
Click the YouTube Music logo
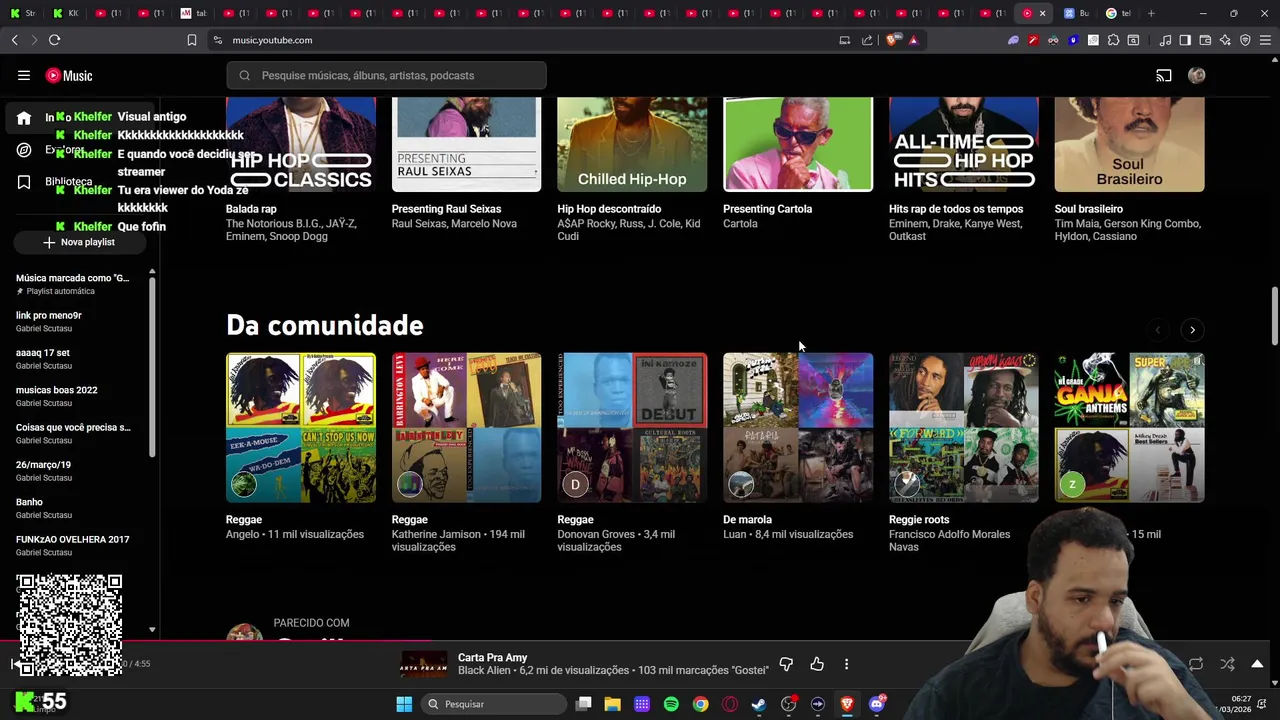[69, 76]
